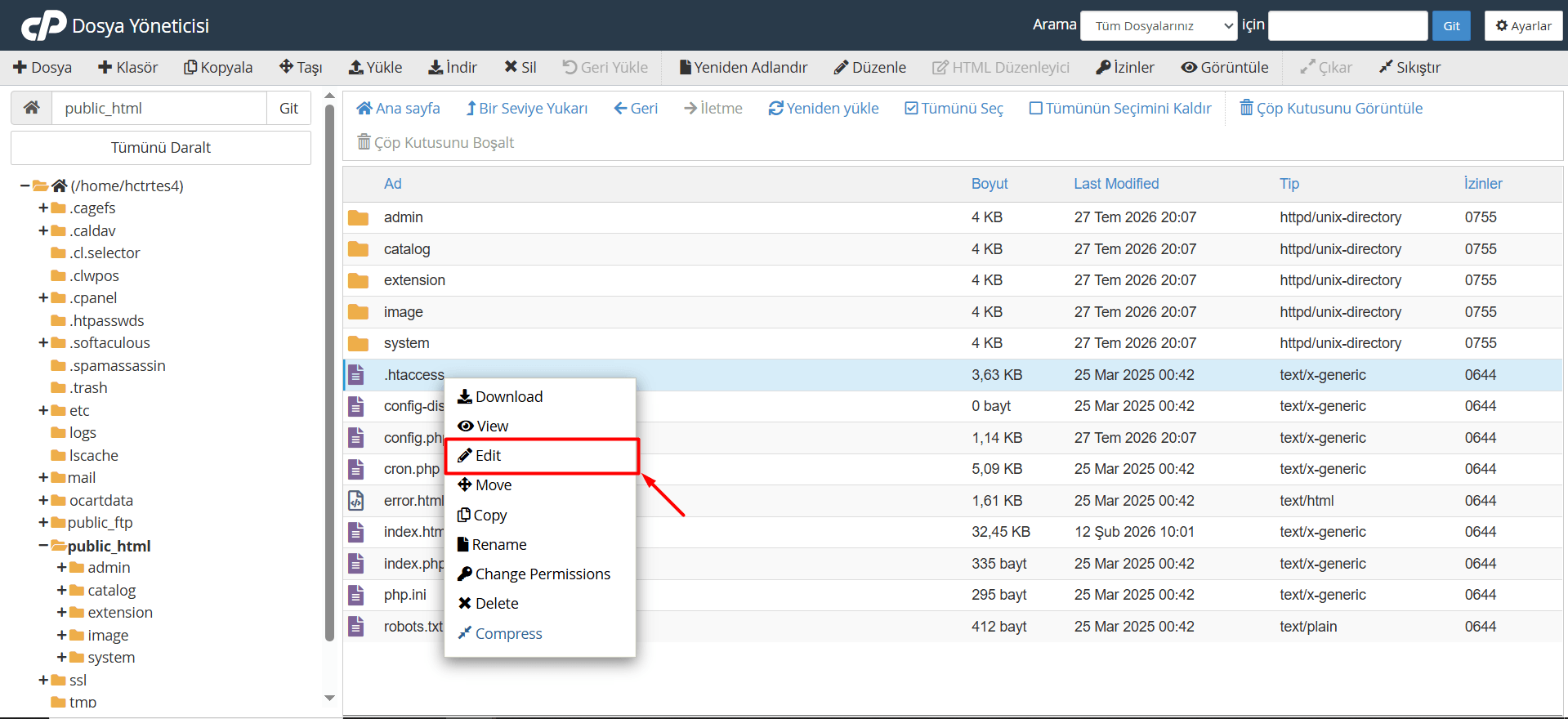This screenshot has height=719, width=1568.
Task: Open the Düzenle editor button
Action: 870,67
